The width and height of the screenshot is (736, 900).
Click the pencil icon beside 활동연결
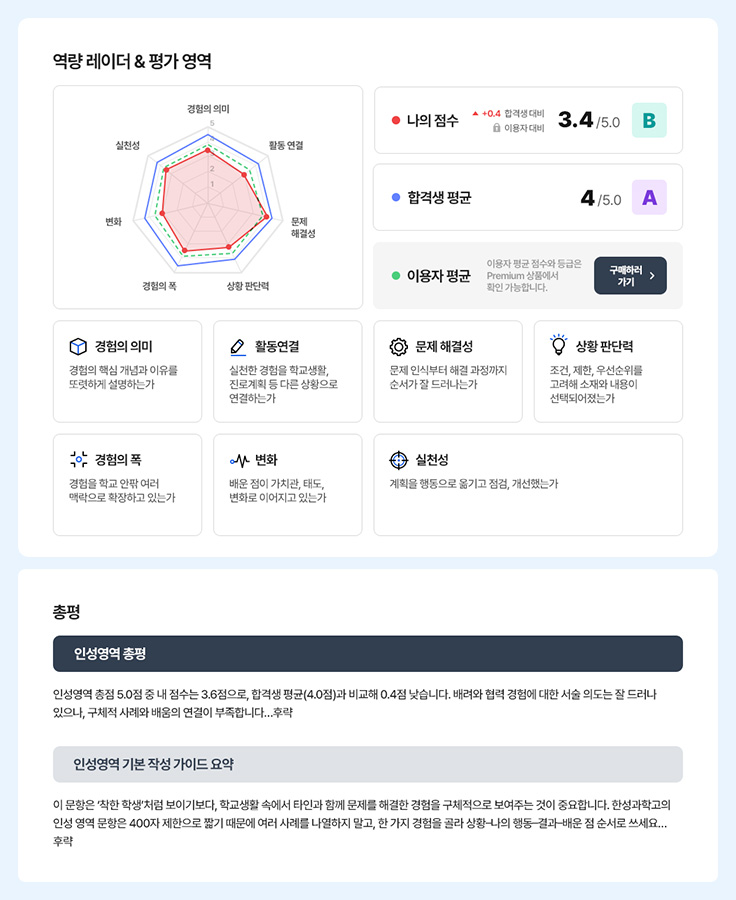click(x=238, y=347)
